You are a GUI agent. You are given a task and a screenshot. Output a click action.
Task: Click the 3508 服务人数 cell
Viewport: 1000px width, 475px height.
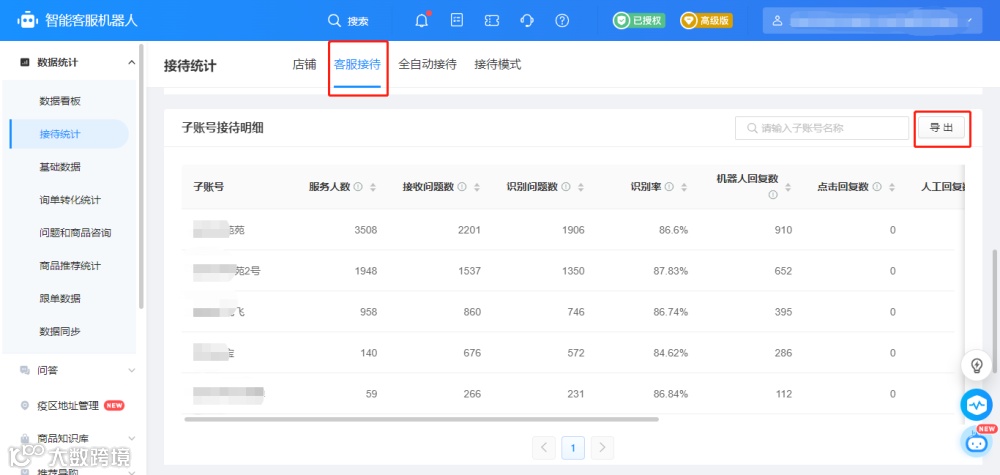pyautogui.click(x=365, y=230)
